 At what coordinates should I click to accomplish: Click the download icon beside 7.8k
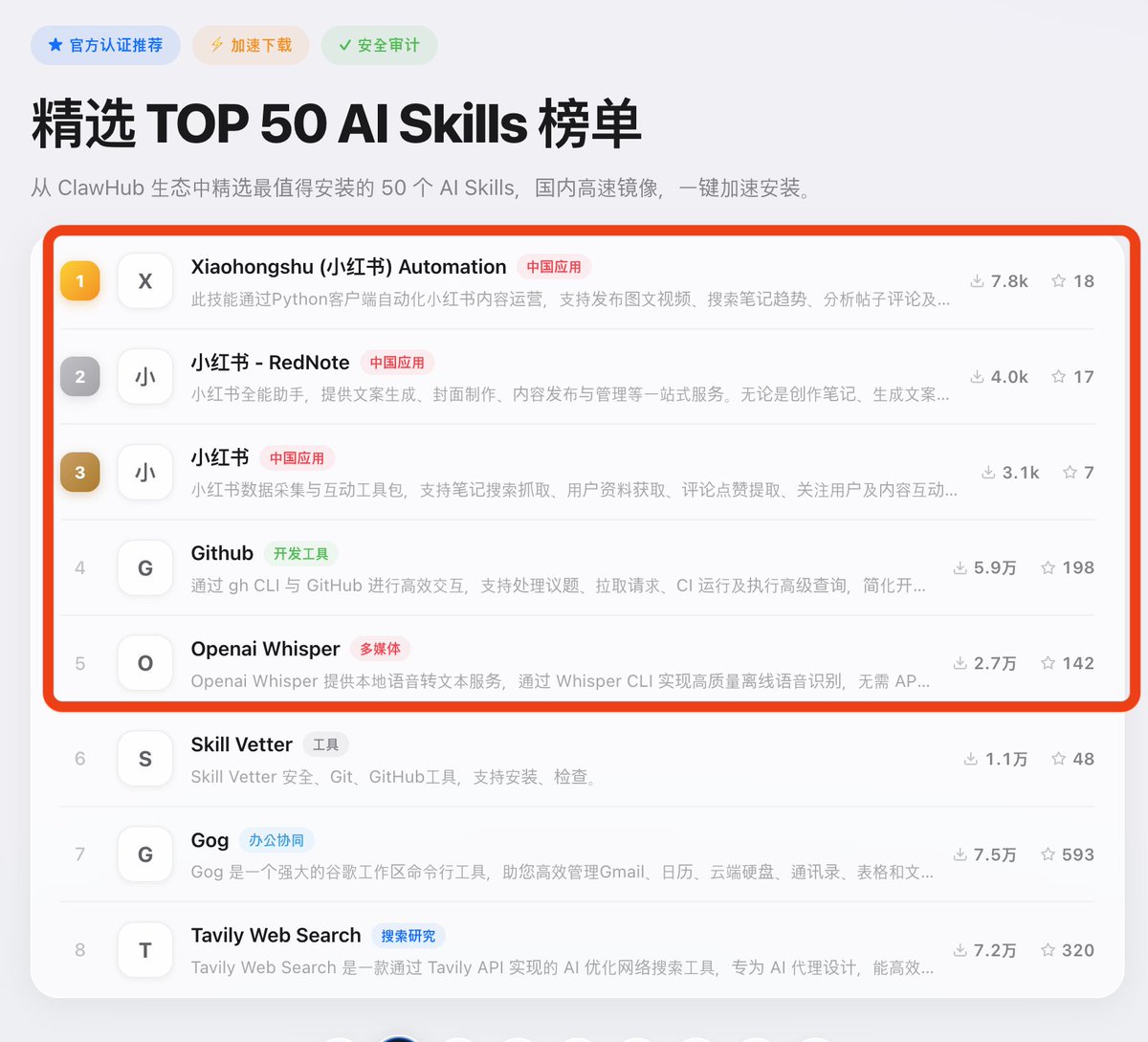(x=977, y=281)
